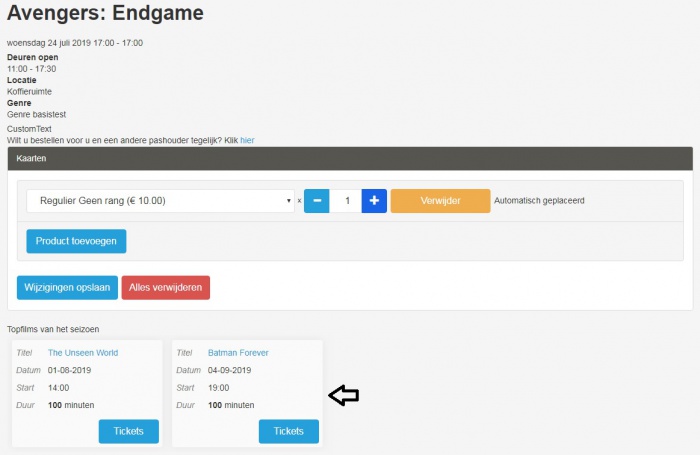Click start time 19:00

[219, 388]
